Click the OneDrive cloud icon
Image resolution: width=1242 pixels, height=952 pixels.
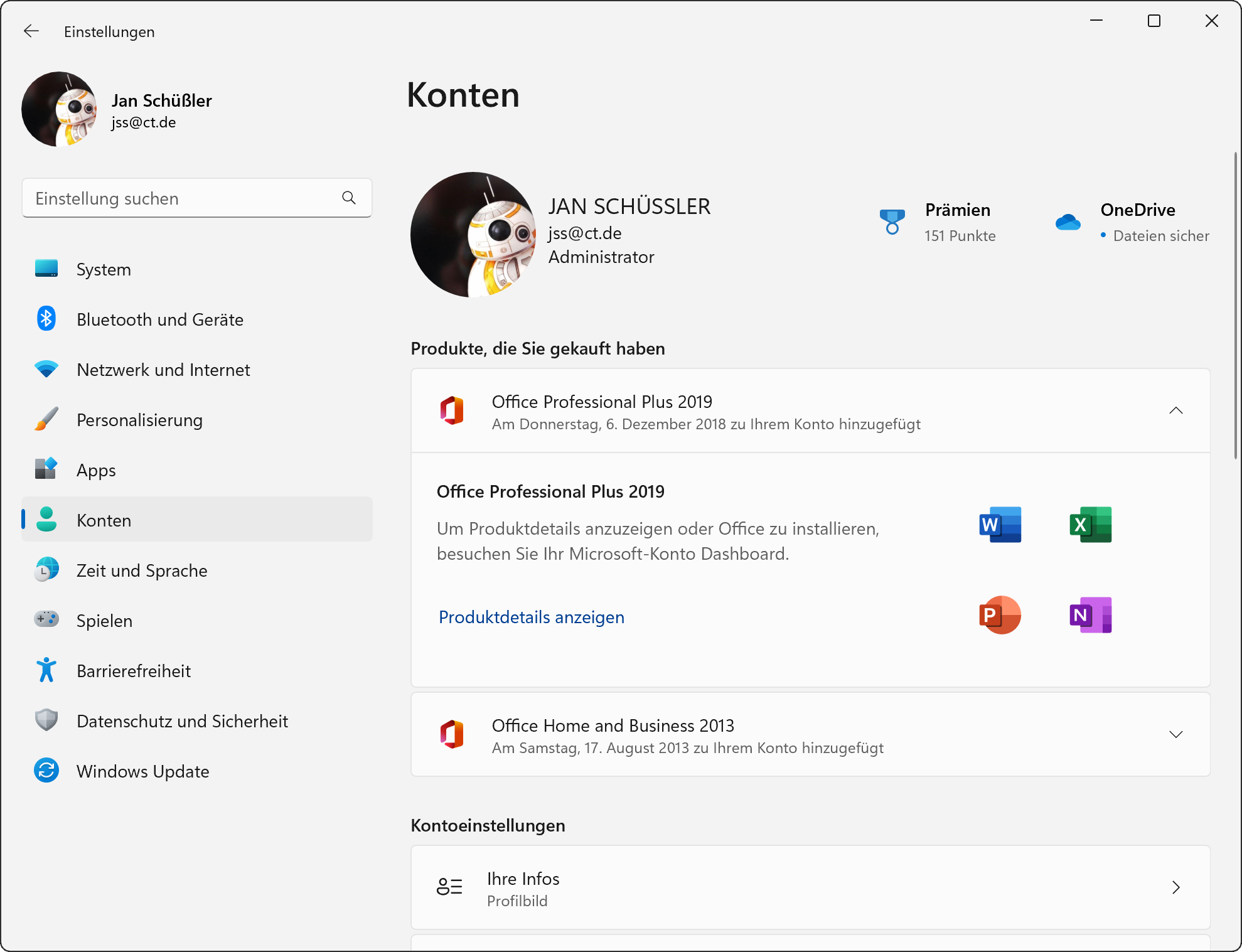click(x=1068, y=222)
